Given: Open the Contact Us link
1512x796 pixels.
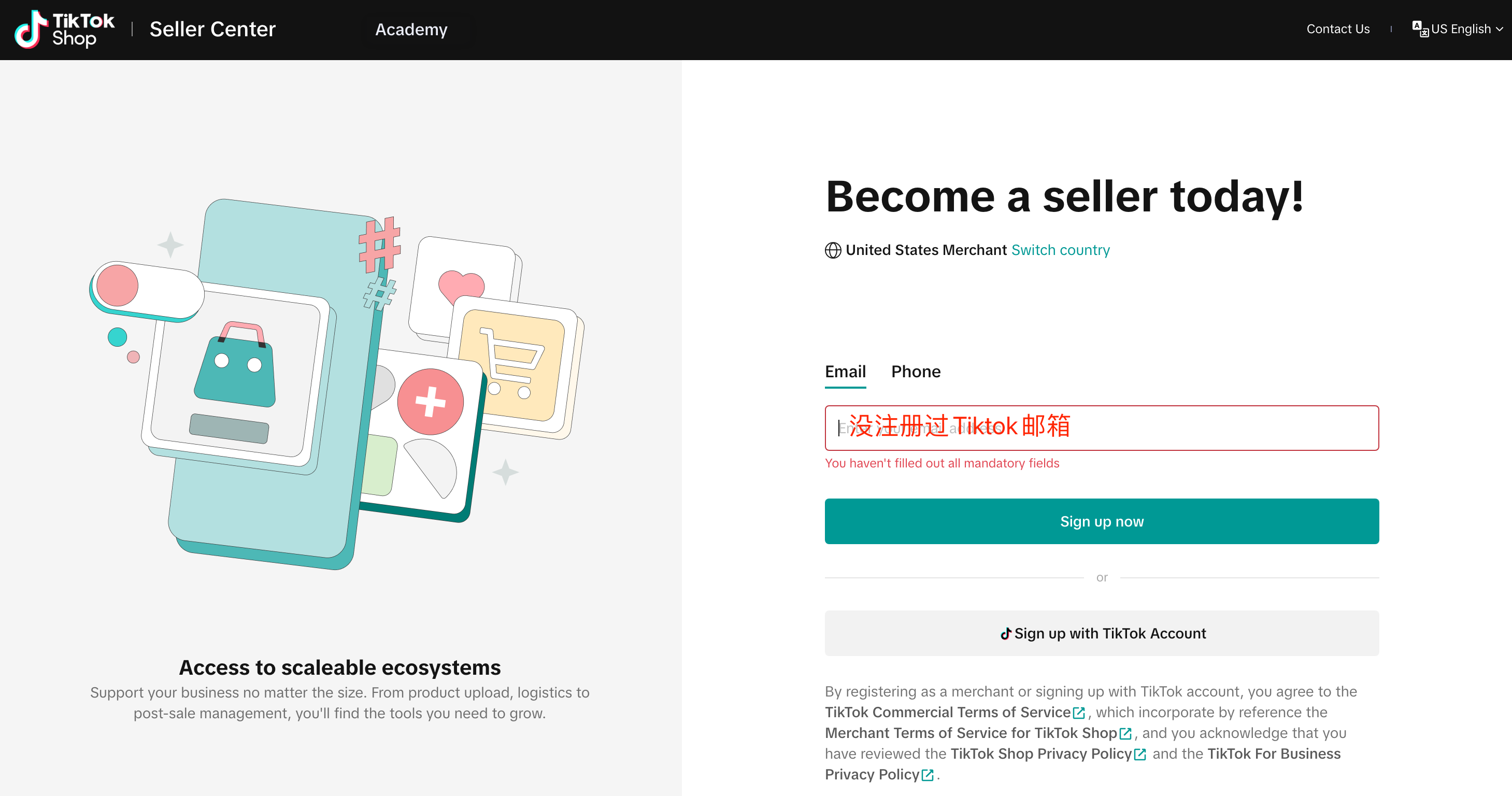Looking at the screenshot, I should pyautogui.click(x=1338, y=30).
